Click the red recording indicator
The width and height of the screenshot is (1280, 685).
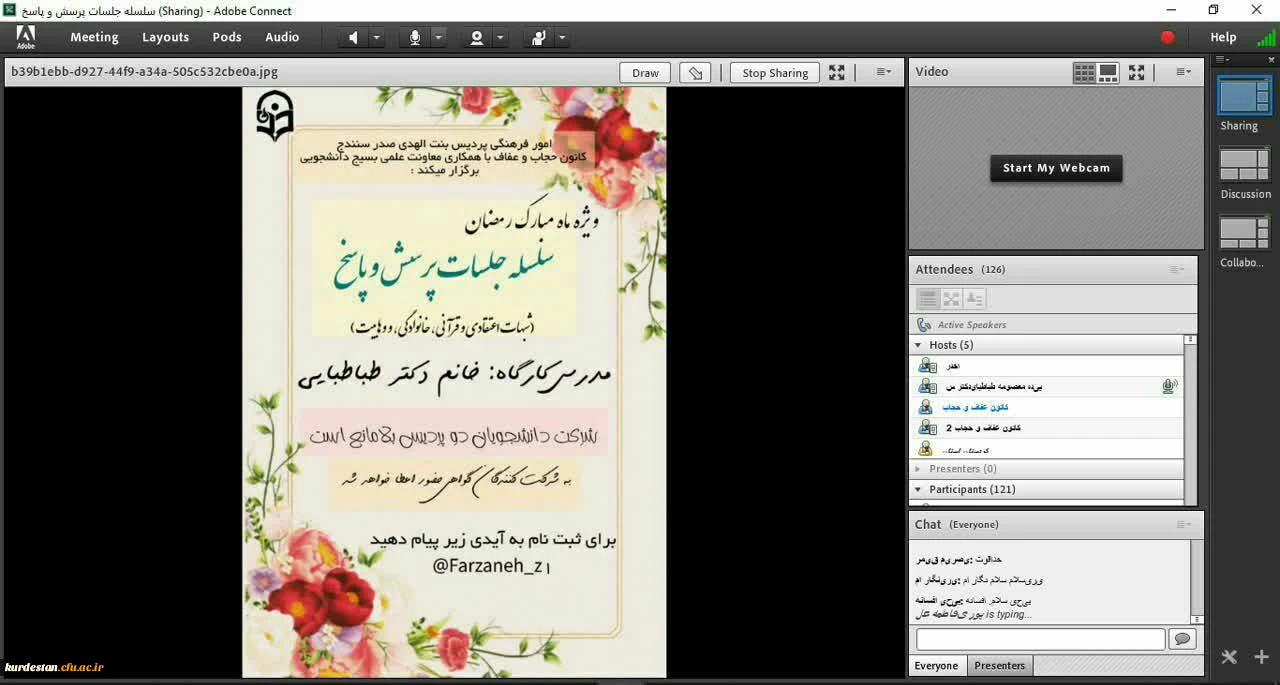[x=1167, y=37]
